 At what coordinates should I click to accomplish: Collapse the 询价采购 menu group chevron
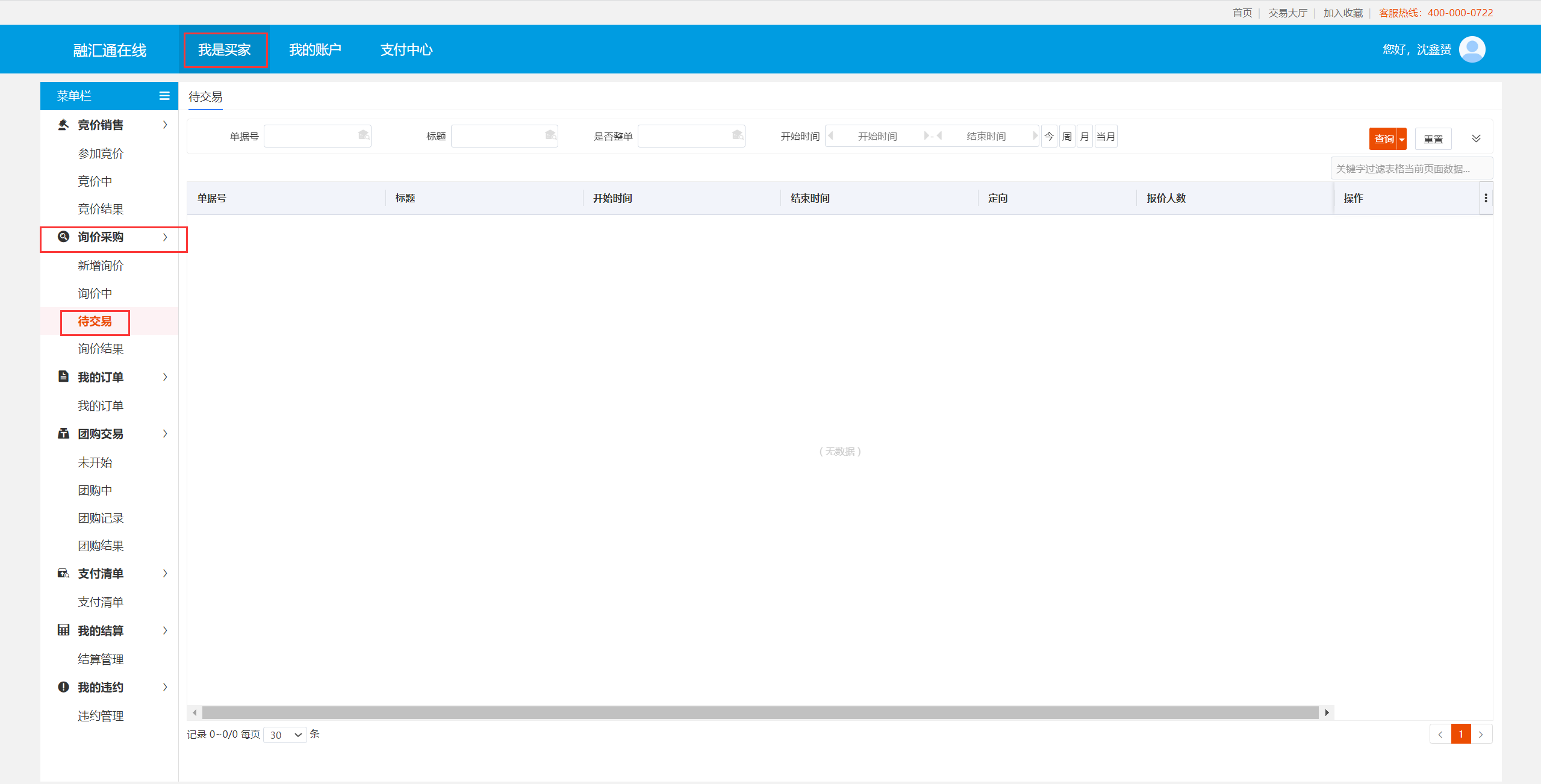click(165, 237)
